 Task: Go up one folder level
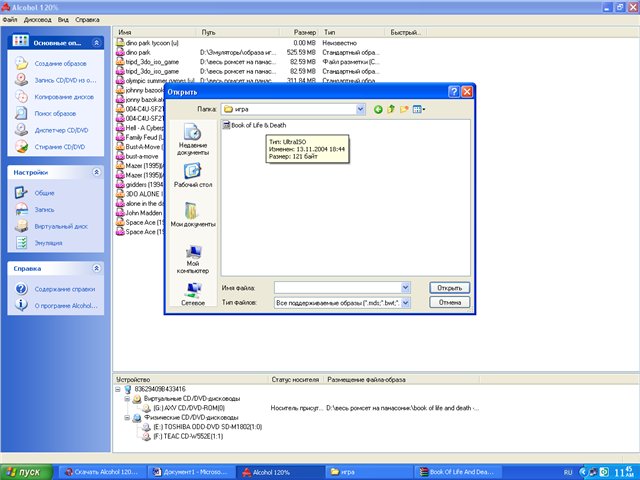[x=393, y=109]
